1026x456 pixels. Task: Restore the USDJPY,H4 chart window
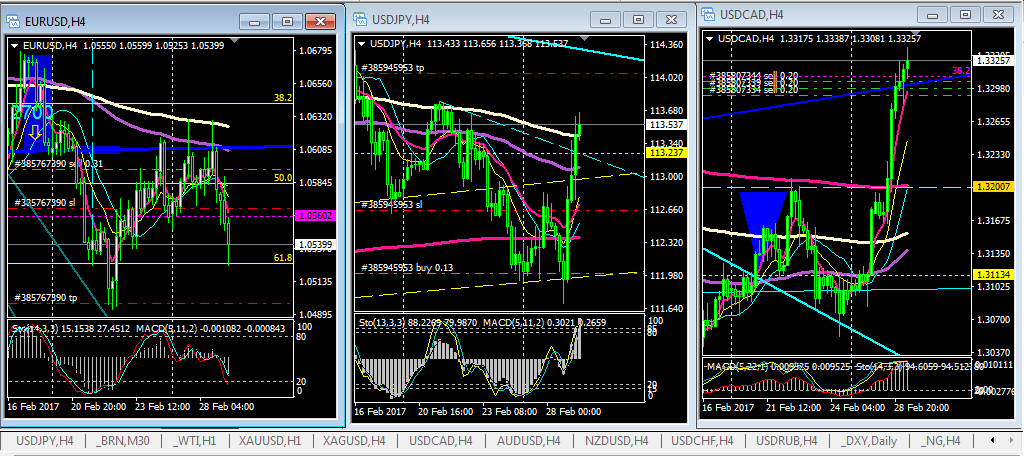click(x=637, y=20)
